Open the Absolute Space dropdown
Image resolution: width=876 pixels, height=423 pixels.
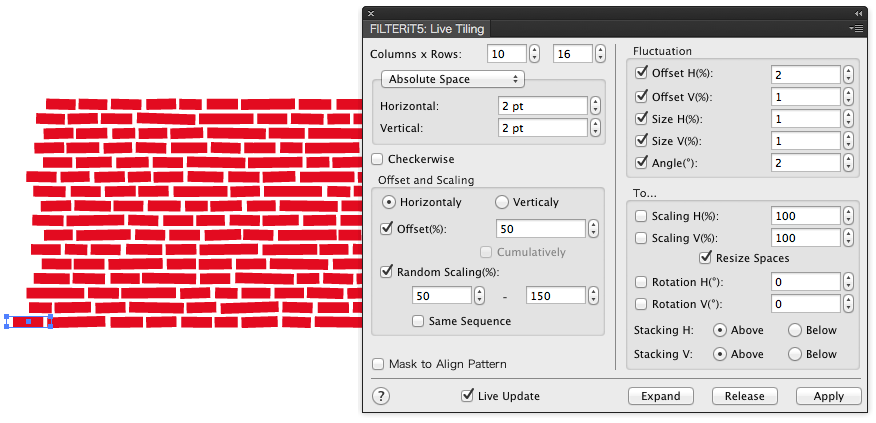(x=453, y=79)
